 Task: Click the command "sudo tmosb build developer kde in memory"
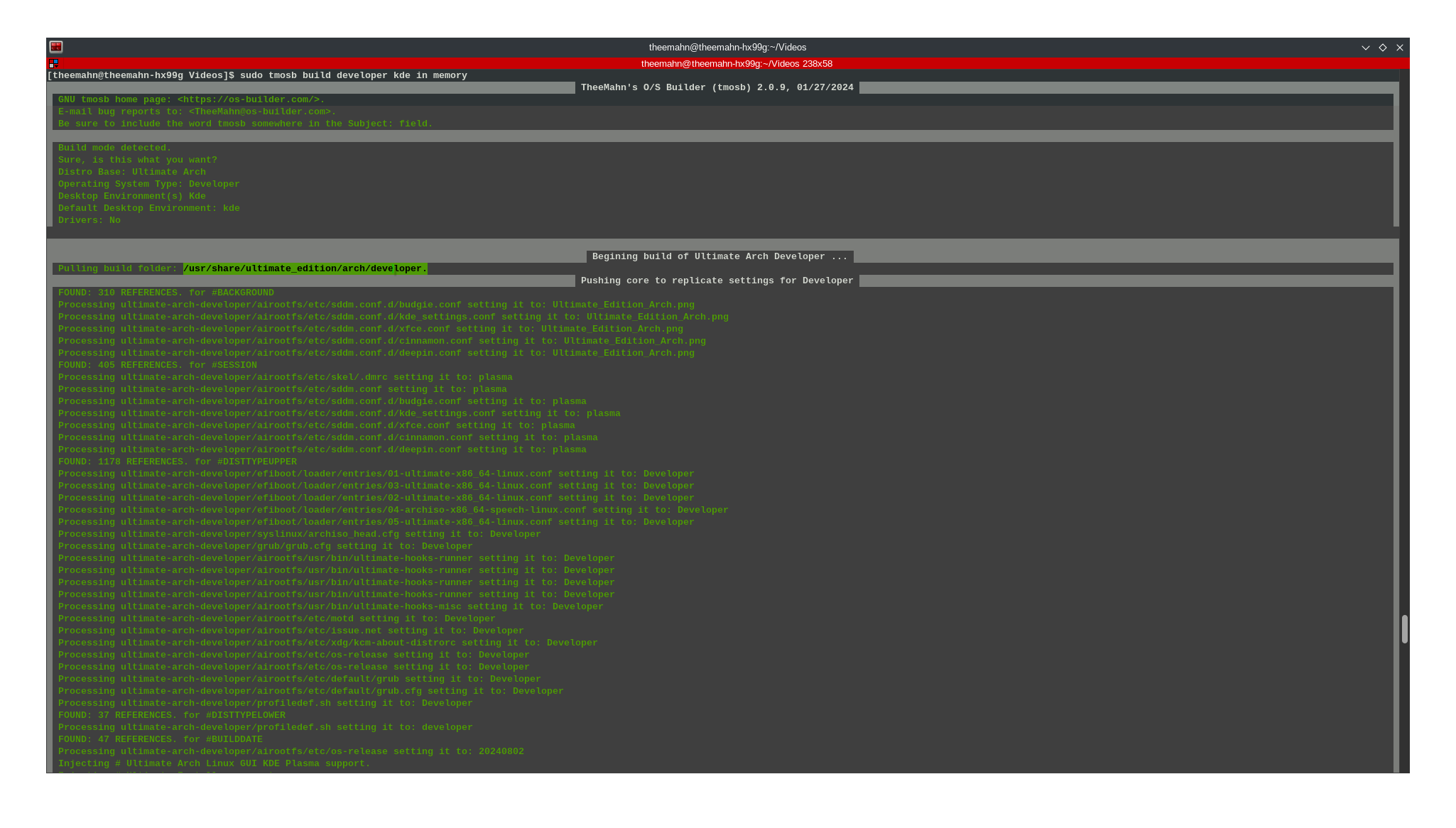354,75
